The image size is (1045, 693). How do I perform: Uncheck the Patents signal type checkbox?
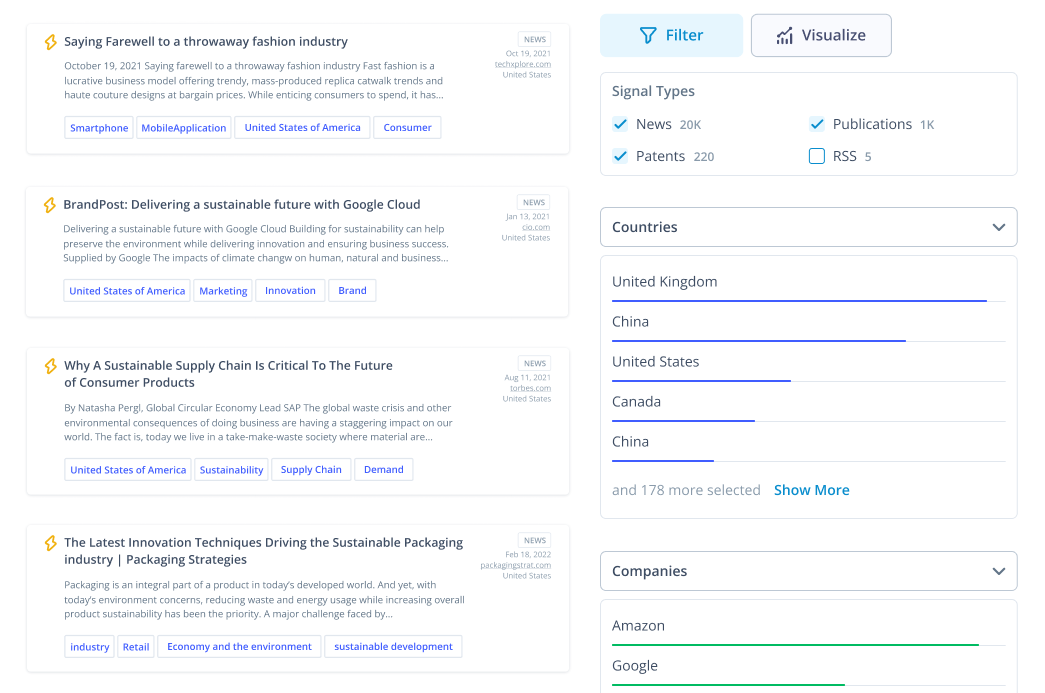pos(620,156)
